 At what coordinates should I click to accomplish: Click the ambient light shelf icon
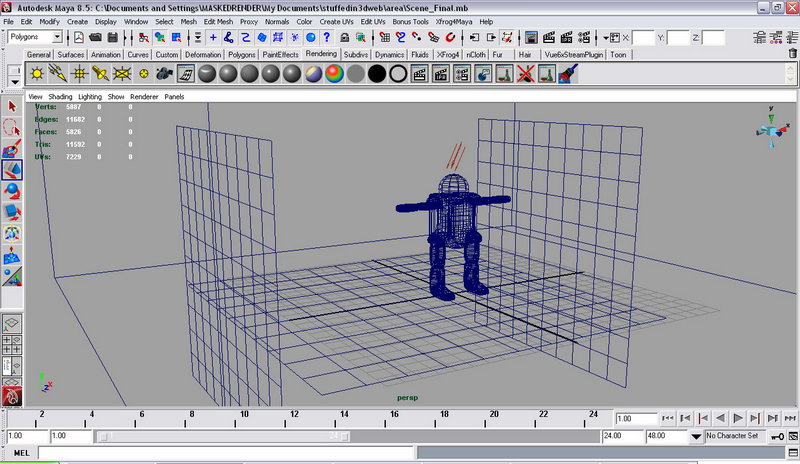click(37, 74)
